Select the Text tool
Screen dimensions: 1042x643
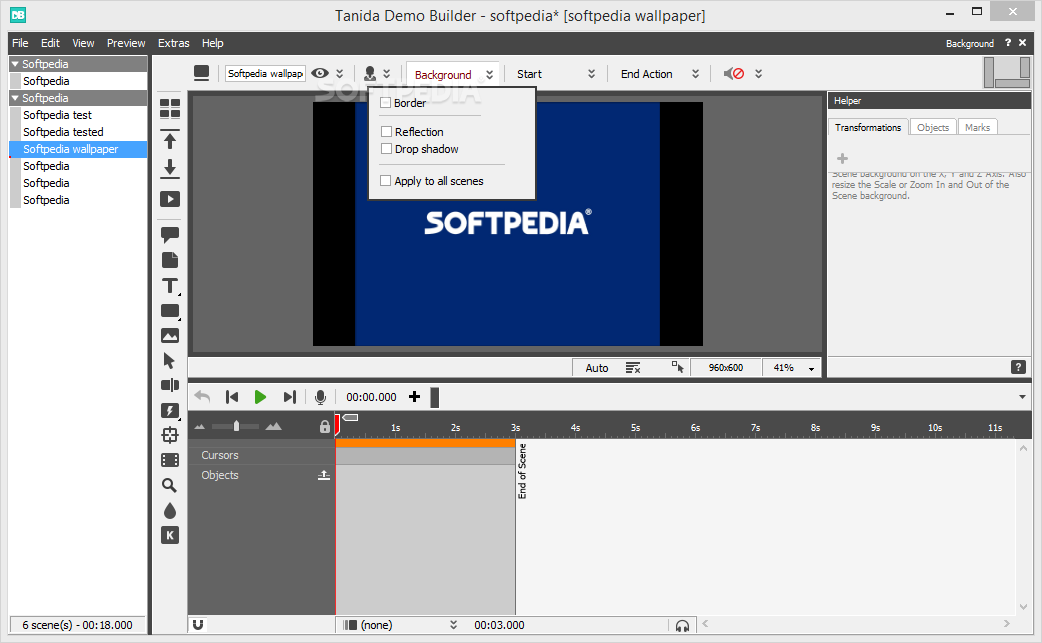pos(170,286)
